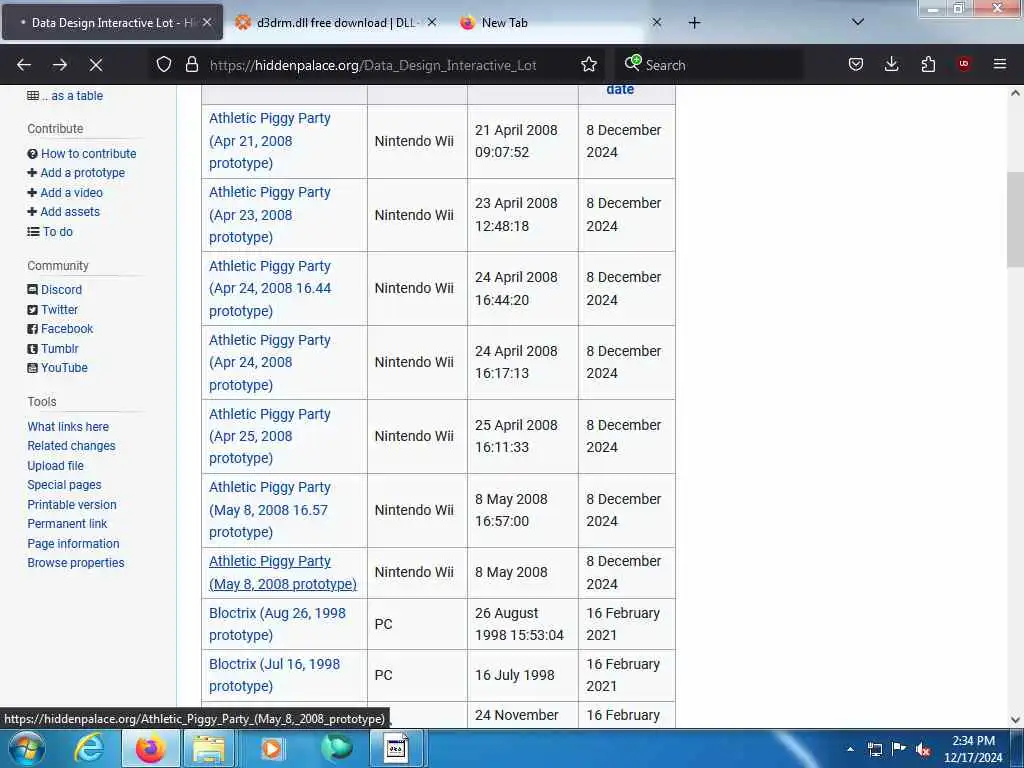Bookmark this page with the star icon
Image resolution: width=1024 pixels, height=768 pixels.
coord(589,65)
